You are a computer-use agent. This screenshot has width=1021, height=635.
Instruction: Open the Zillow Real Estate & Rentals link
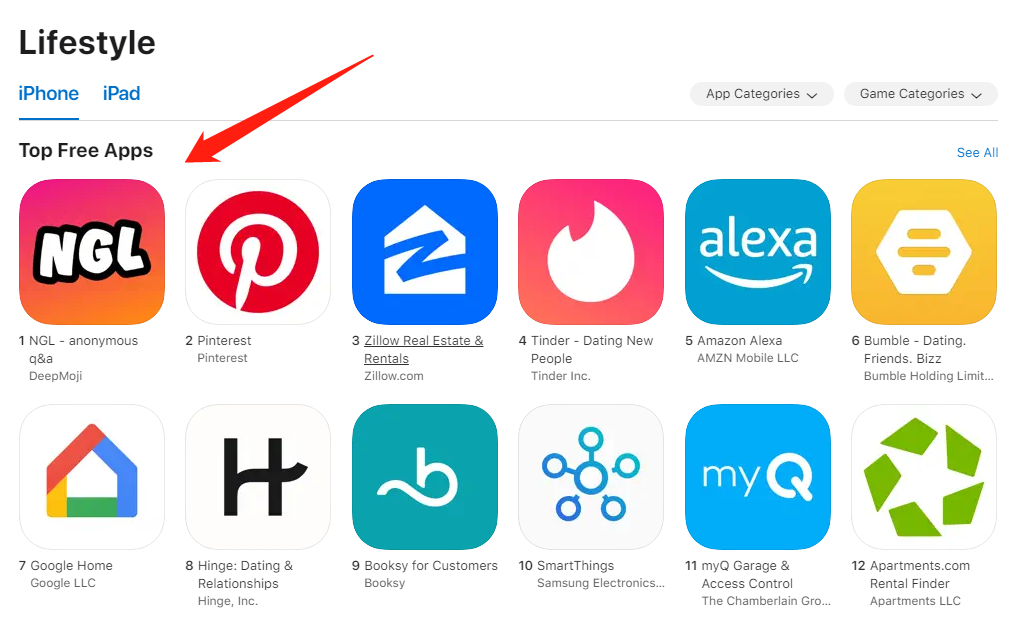click(x=423, y=350)
